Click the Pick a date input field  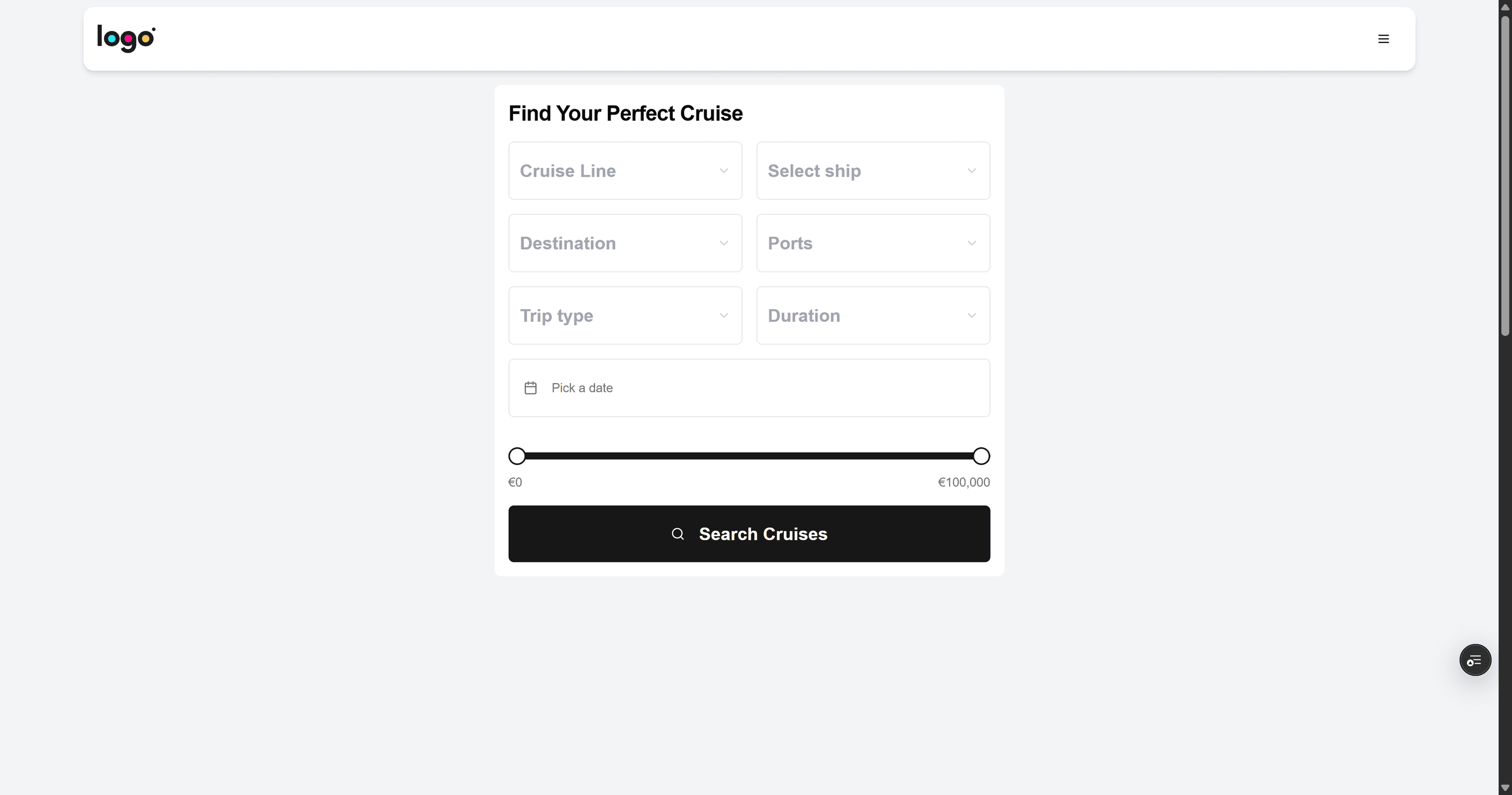[749, 387]
